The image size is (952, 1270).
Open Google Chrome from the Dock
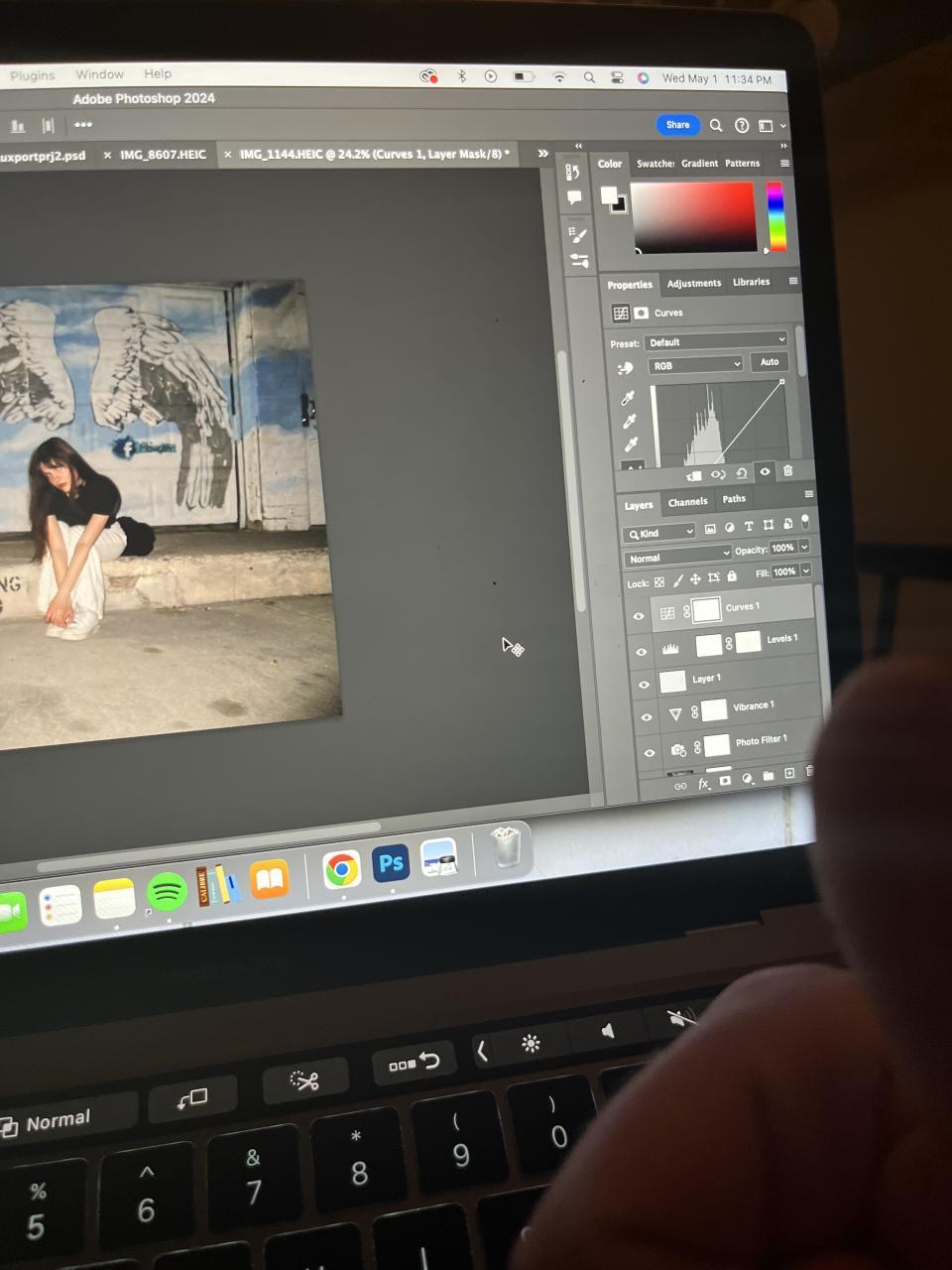tap(341, 870)
